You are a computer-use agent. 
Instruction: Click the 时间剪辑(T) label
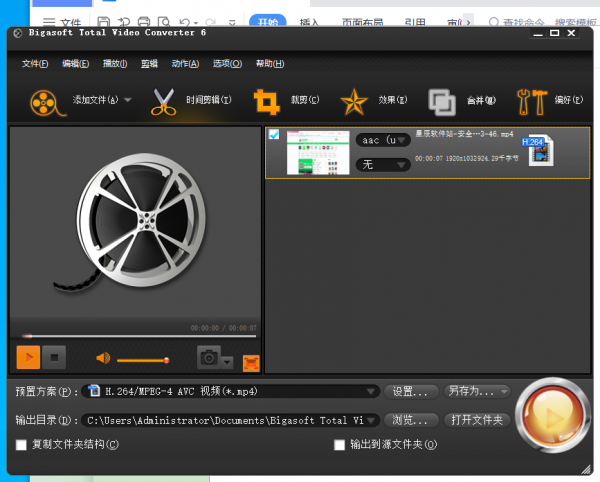click(209, 100)
